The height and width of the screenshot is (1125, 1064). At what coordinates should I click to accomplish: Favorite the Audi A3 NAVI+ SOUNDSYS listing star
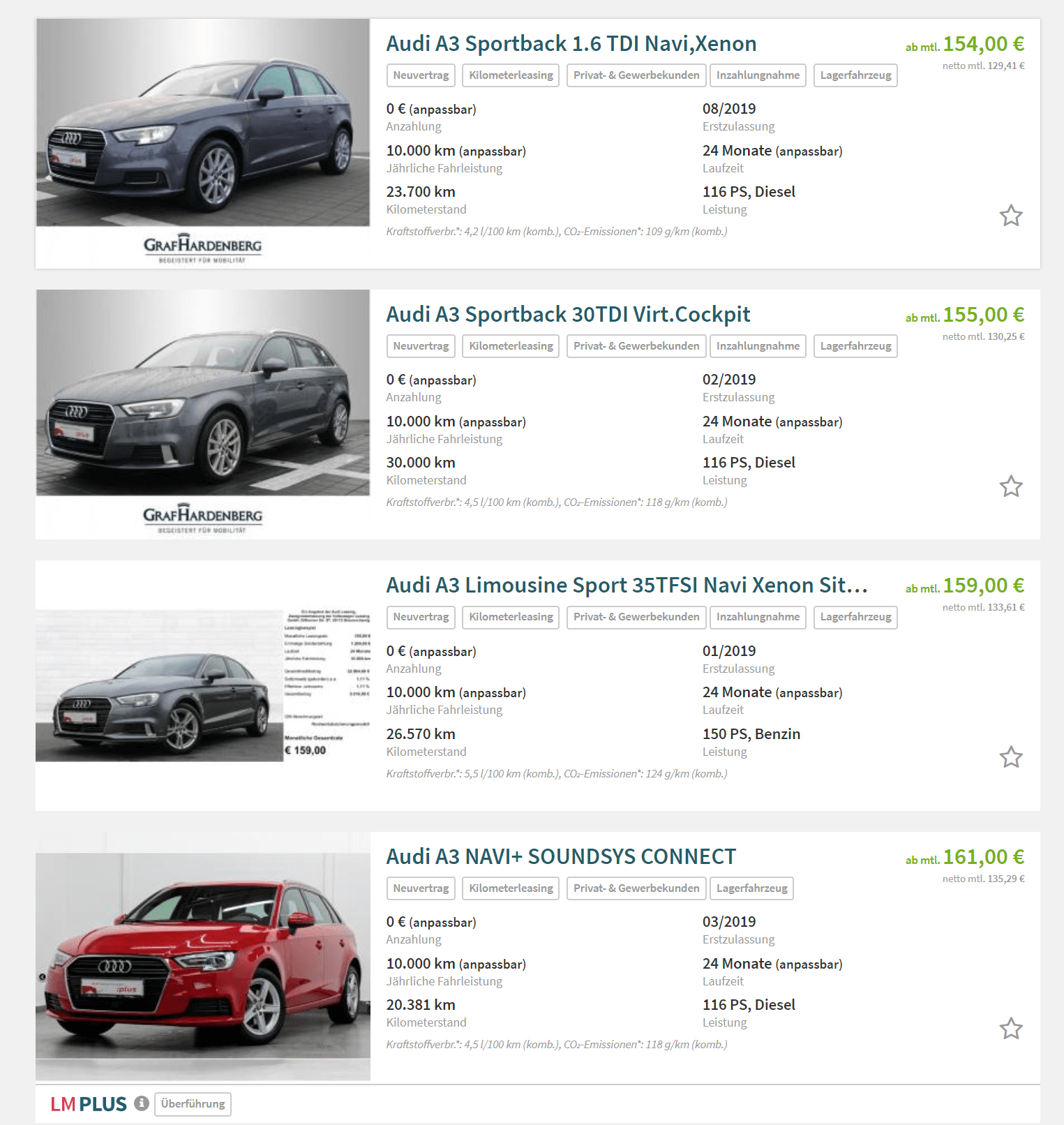coord(1011,1029)
